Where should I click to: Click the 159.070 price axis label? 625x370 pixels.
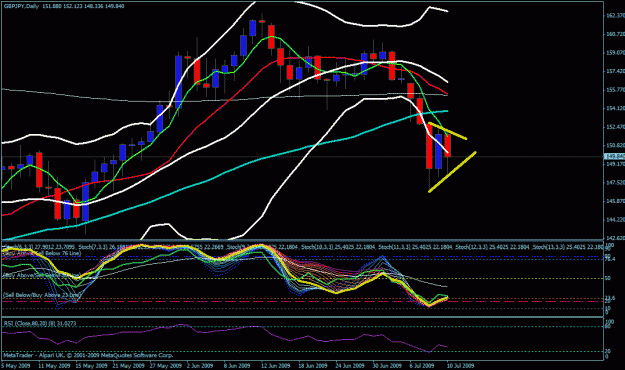[x=615, y=53]
